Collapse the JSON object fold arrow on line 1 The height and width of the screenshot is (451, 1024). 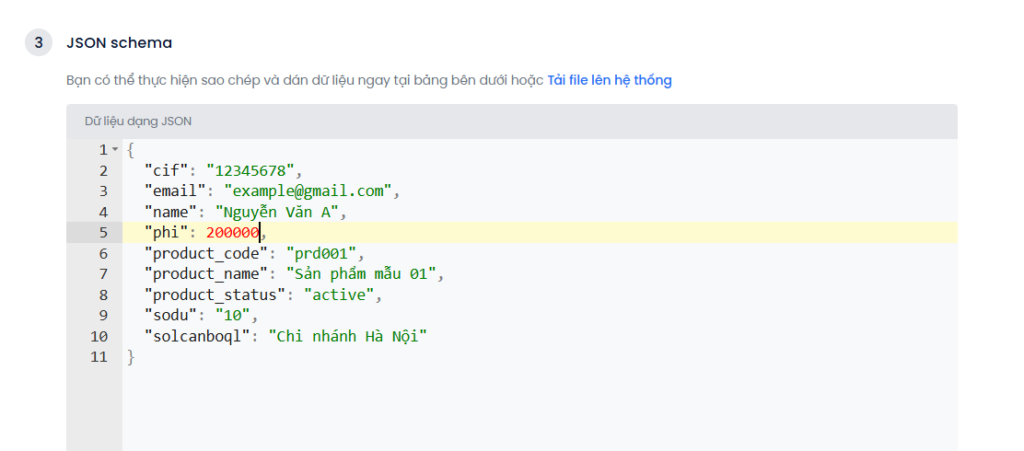coord(115,150)
